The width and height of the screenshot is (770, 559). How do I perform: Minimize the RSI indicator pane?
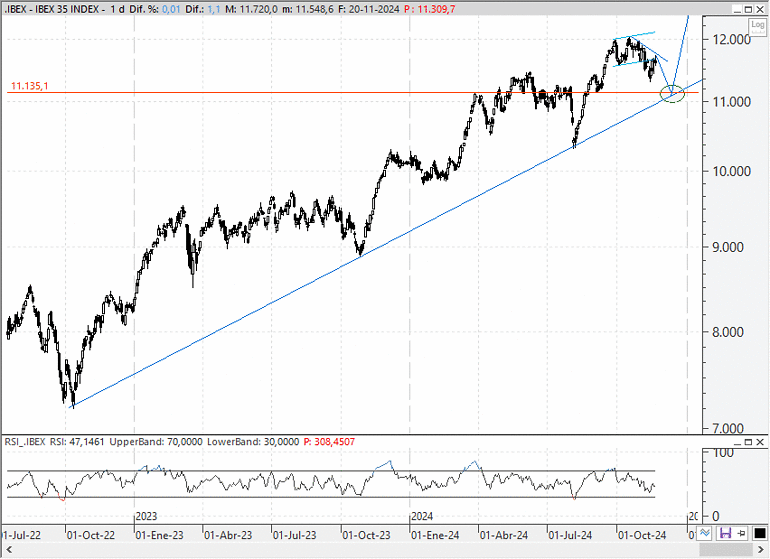pos(738,442)
